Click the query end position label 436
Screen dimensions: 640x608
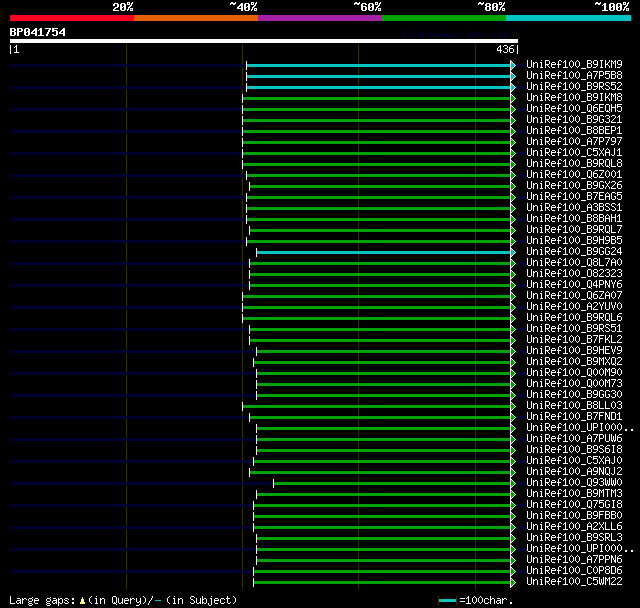(x=505, y=50)
